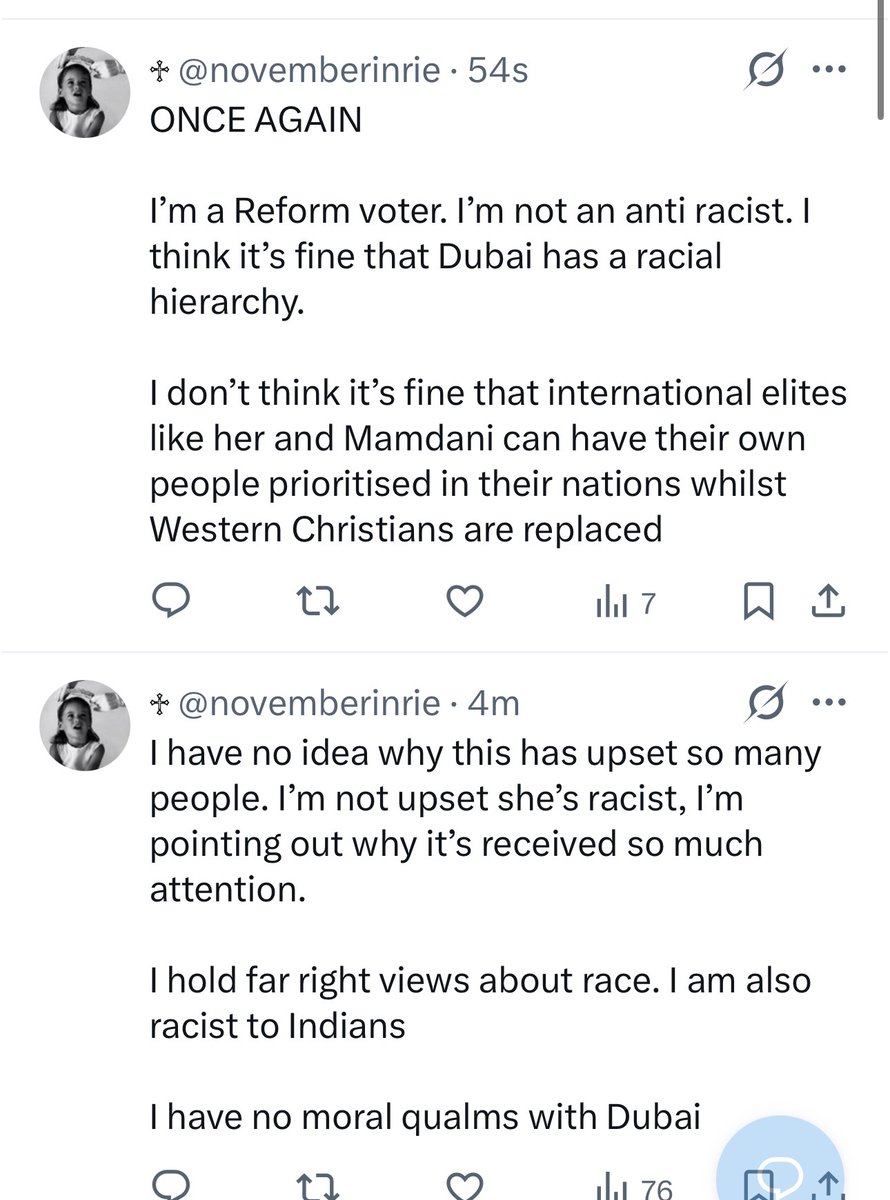890x1200 pixels.
Task: Like the 54s ONCE AGAIN post
Action: 463,601
